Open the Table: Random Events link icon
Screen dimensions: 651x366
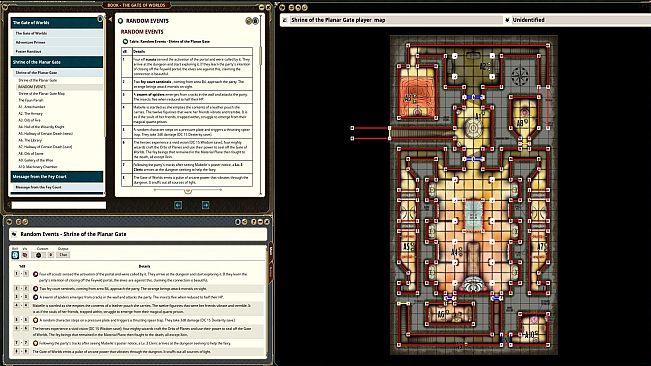125,41
